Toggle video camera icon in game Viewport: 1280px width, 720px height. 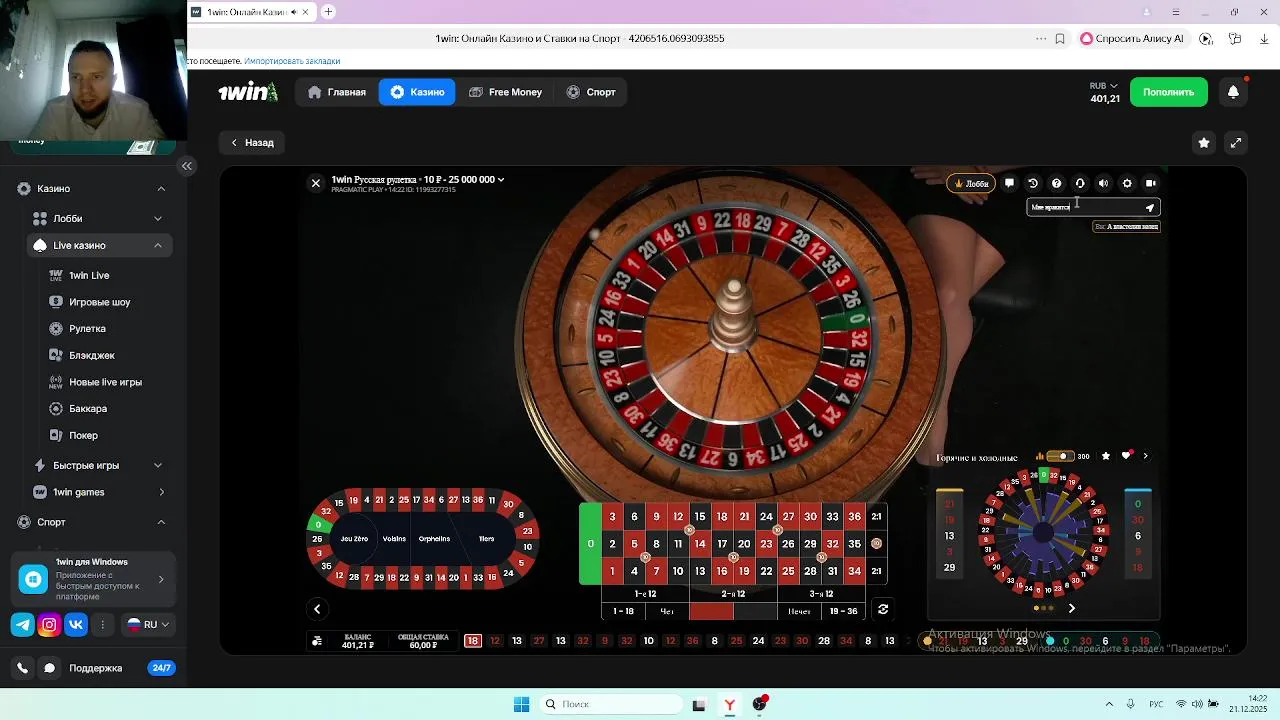click(x=1151, y=183)
